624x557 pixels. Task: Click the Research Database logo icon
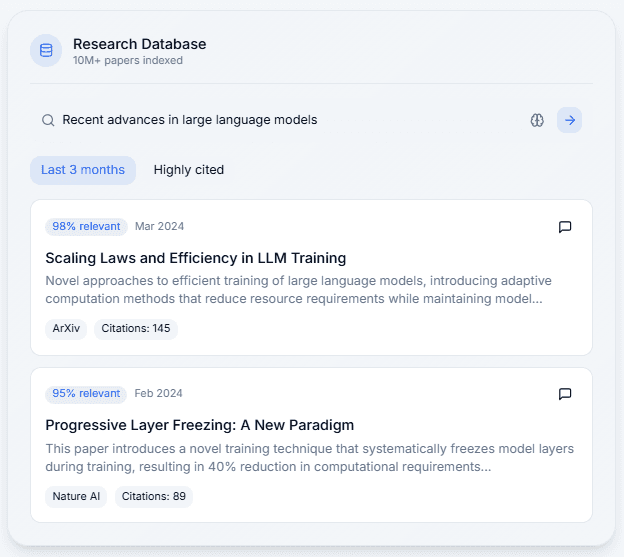(46, 51)
